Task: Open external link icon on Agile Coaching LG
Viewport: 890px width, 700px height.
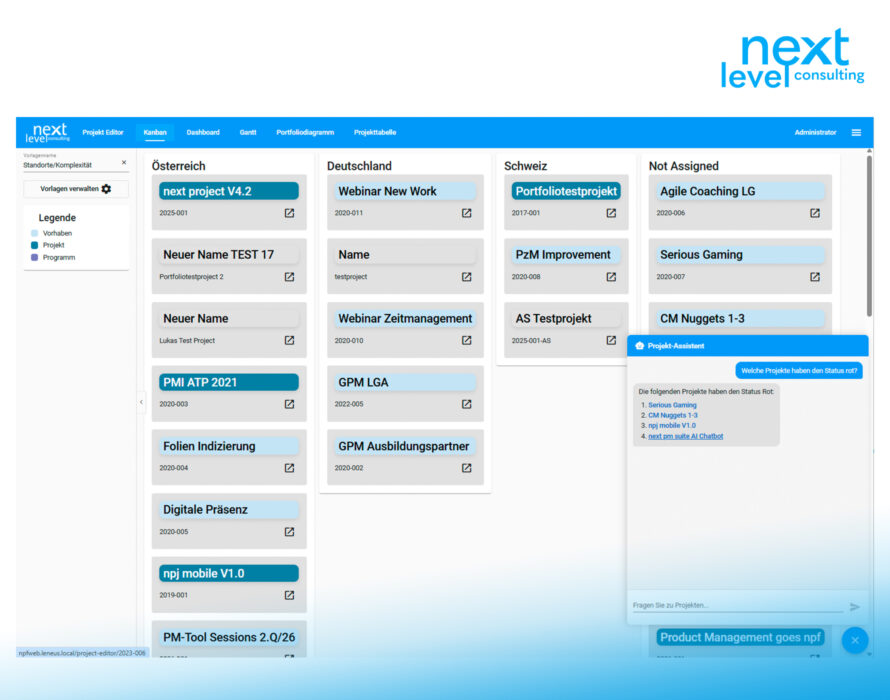Action: point(815,213)
